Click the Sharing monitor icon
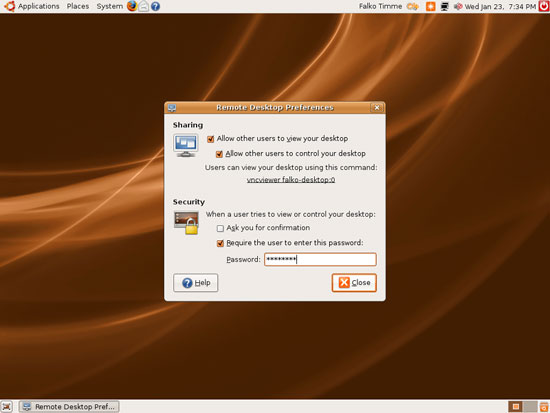Viewport: 550px width, 413px height. click(186, 146)
